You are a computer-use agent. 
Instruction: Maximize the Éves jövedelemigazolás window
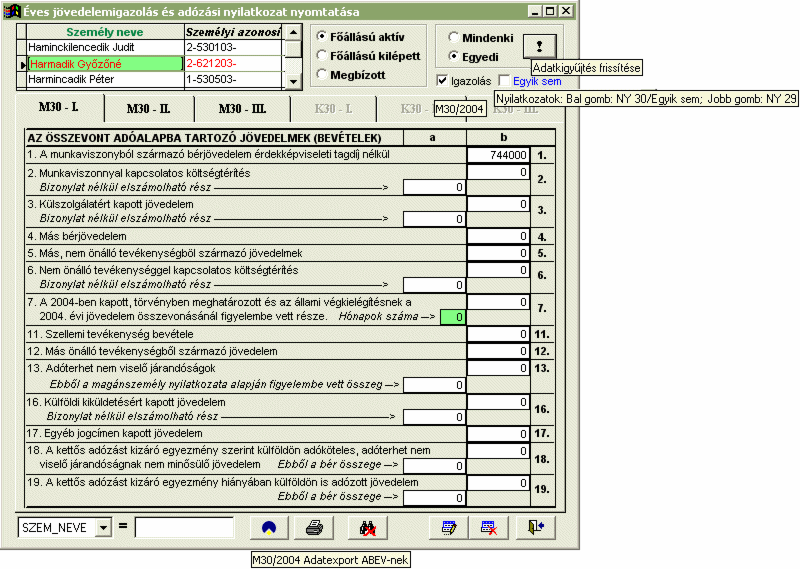(550, 11)
